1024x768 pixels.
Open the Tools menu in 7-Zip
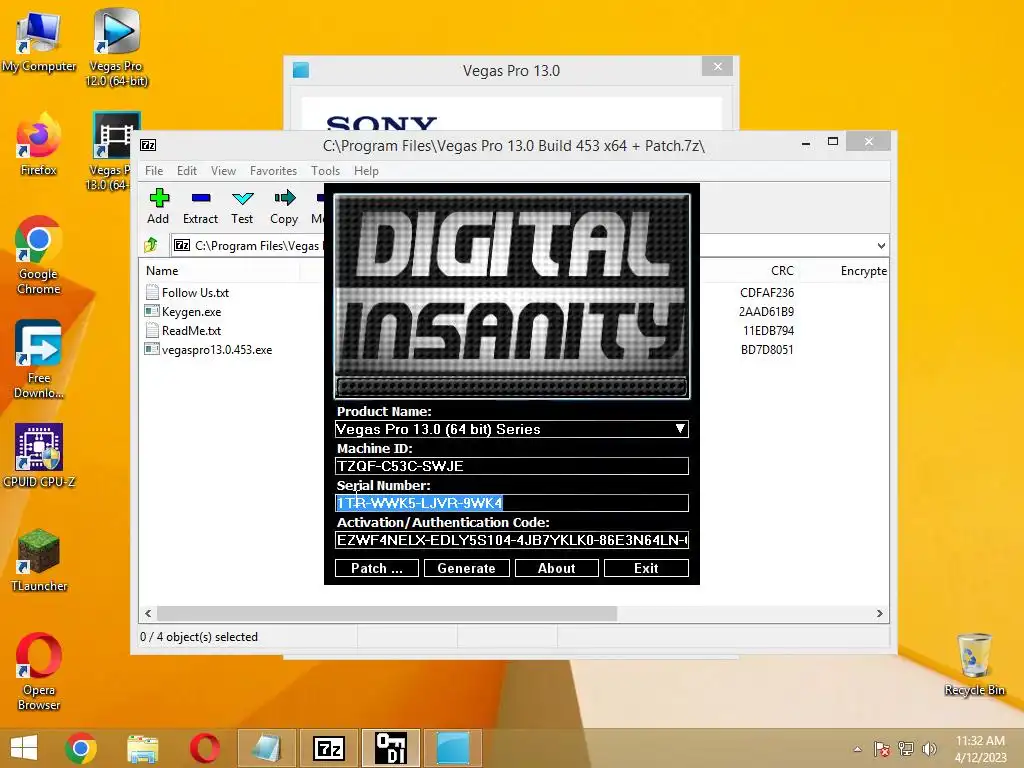325,170
